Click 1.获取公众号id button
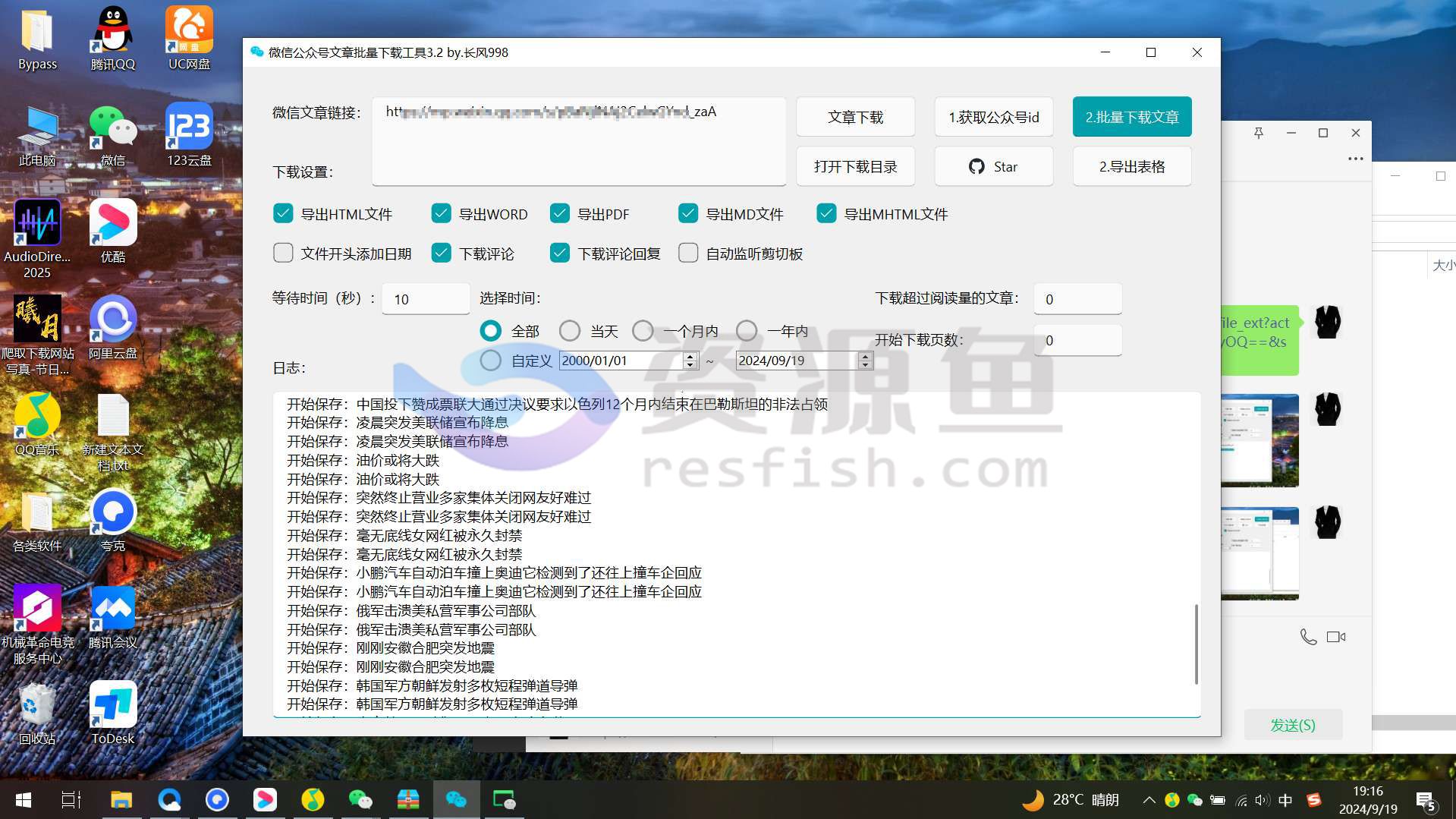 pyautogui.click(x=994, y=117)
